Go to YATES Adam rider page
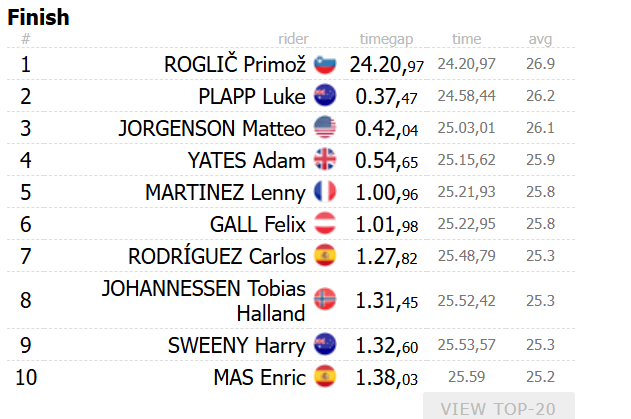This screenshot has height=419, width=631. click(x=246, y=159)
